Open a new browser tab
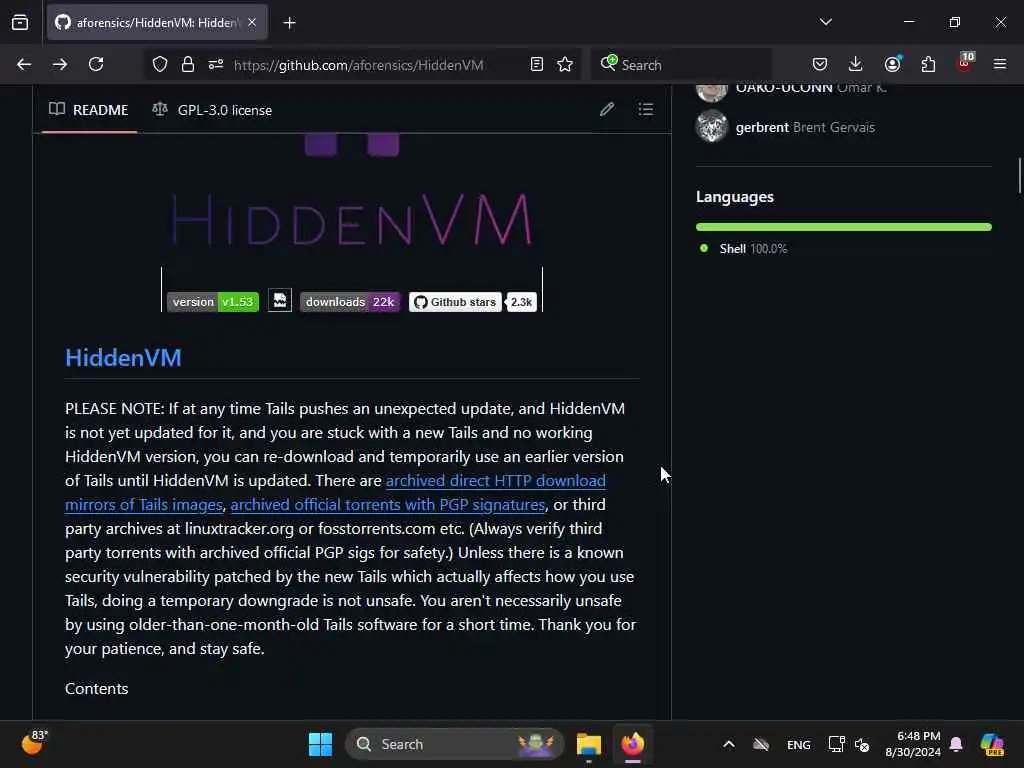This screenshot has width=1024, height=768. point(289,23)
